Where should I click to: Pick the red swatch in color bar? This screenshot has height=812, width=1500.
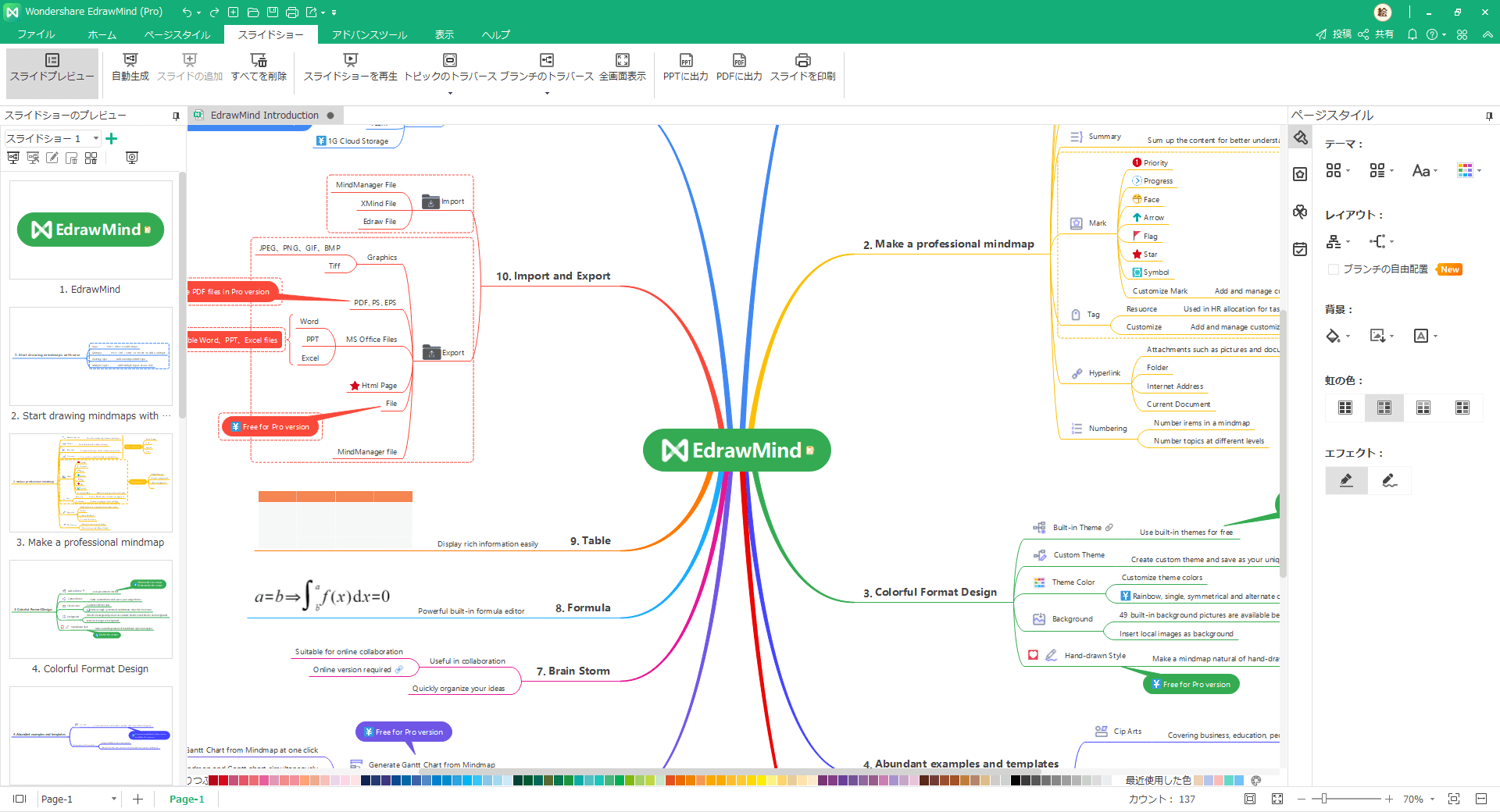(223, 780)
